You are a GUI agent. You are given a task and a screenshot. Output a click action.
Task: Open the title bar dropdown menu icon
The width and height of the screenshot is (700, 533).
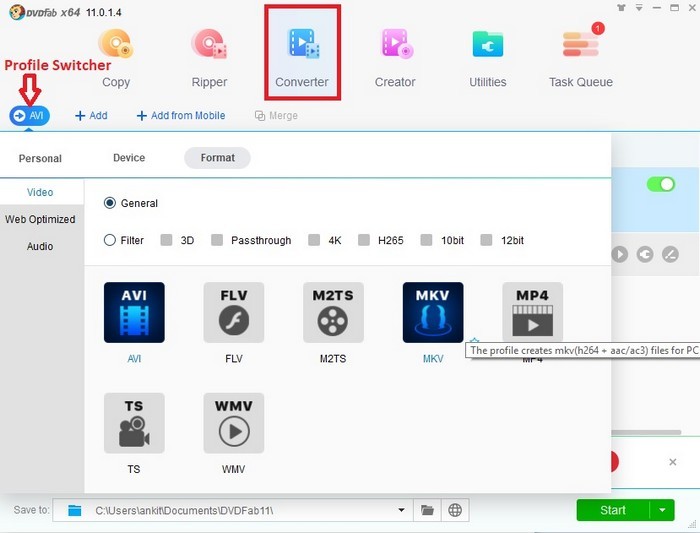click(639, 8)
